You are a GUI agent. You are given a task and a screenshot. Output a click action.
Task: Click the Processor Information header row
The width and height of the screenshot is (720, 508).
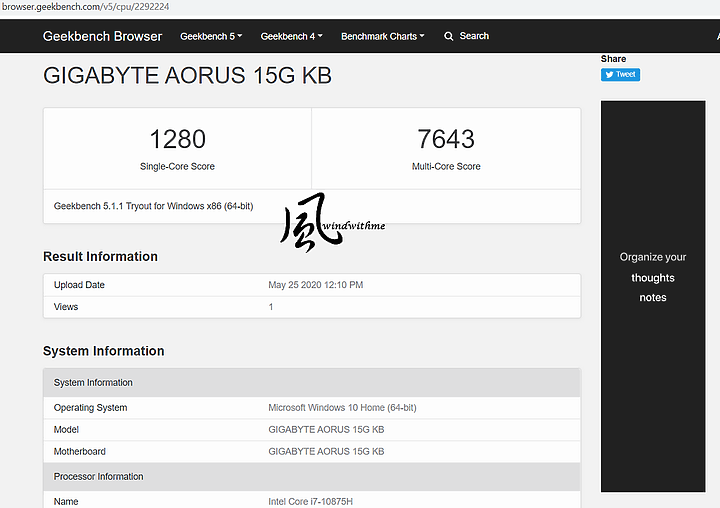point(312,477)
